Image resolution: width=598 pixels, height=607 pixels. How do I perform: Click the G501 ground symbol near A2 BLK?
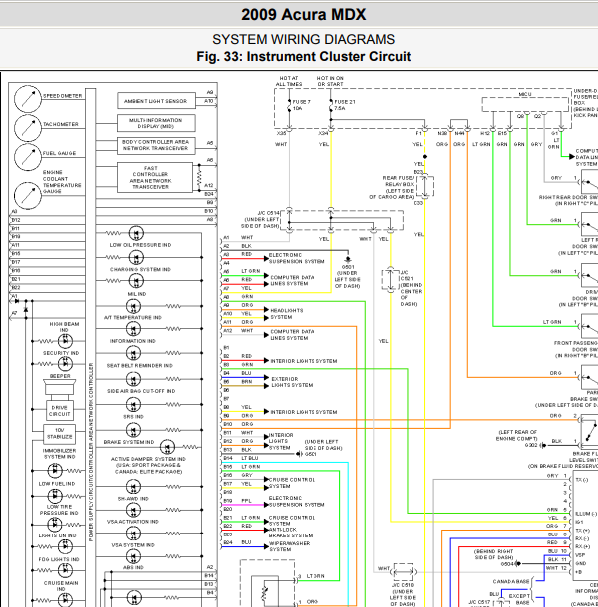(348, 259)
